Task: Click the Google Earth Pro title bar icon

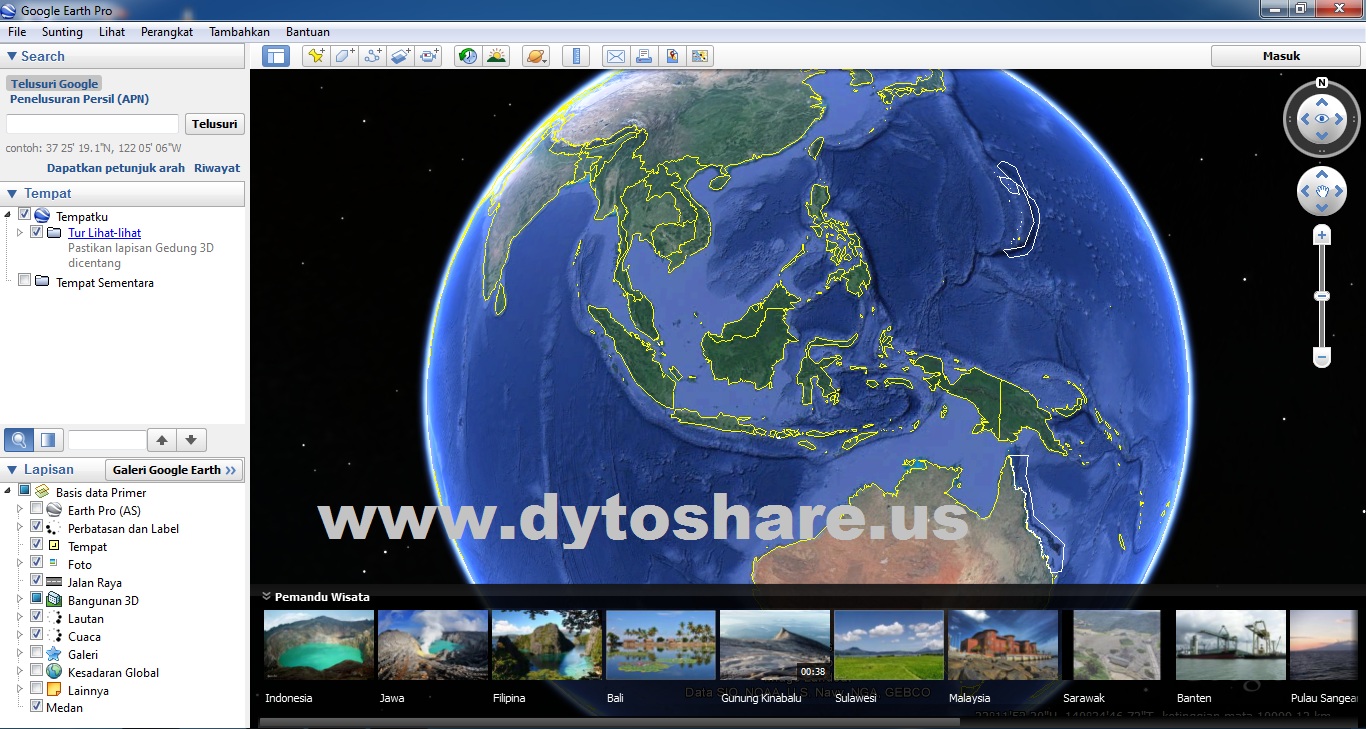Action: pyautogui.click(x=9, y=10)
